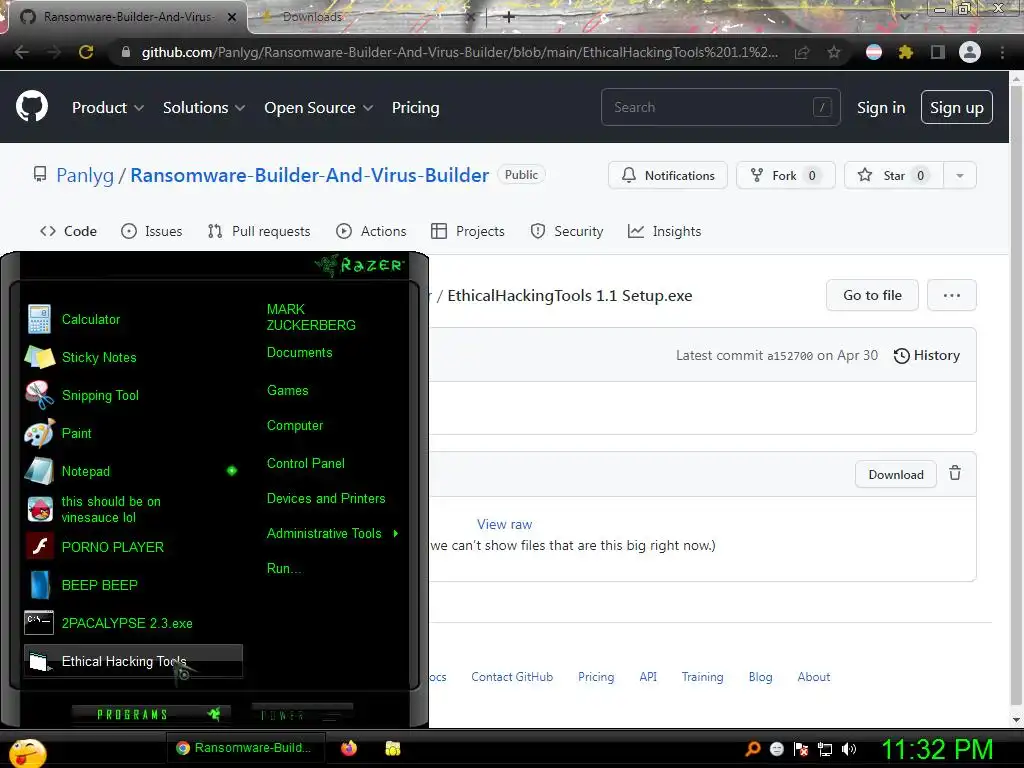Open the Pricing nav link
Image resolution: width=1024 pixels, height=768 pixels.
(415, 107)
